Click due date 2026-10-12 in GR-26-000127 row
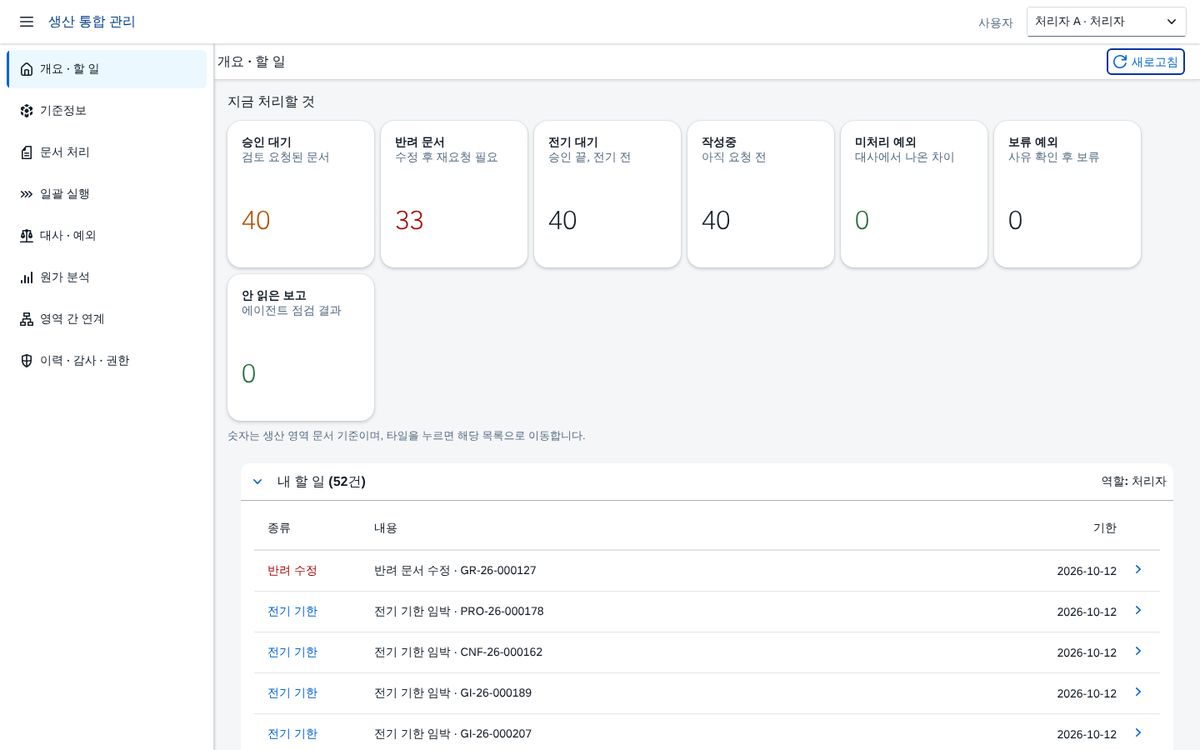The width and height of the screenshot is (1200, 750). pos(1087,571)
